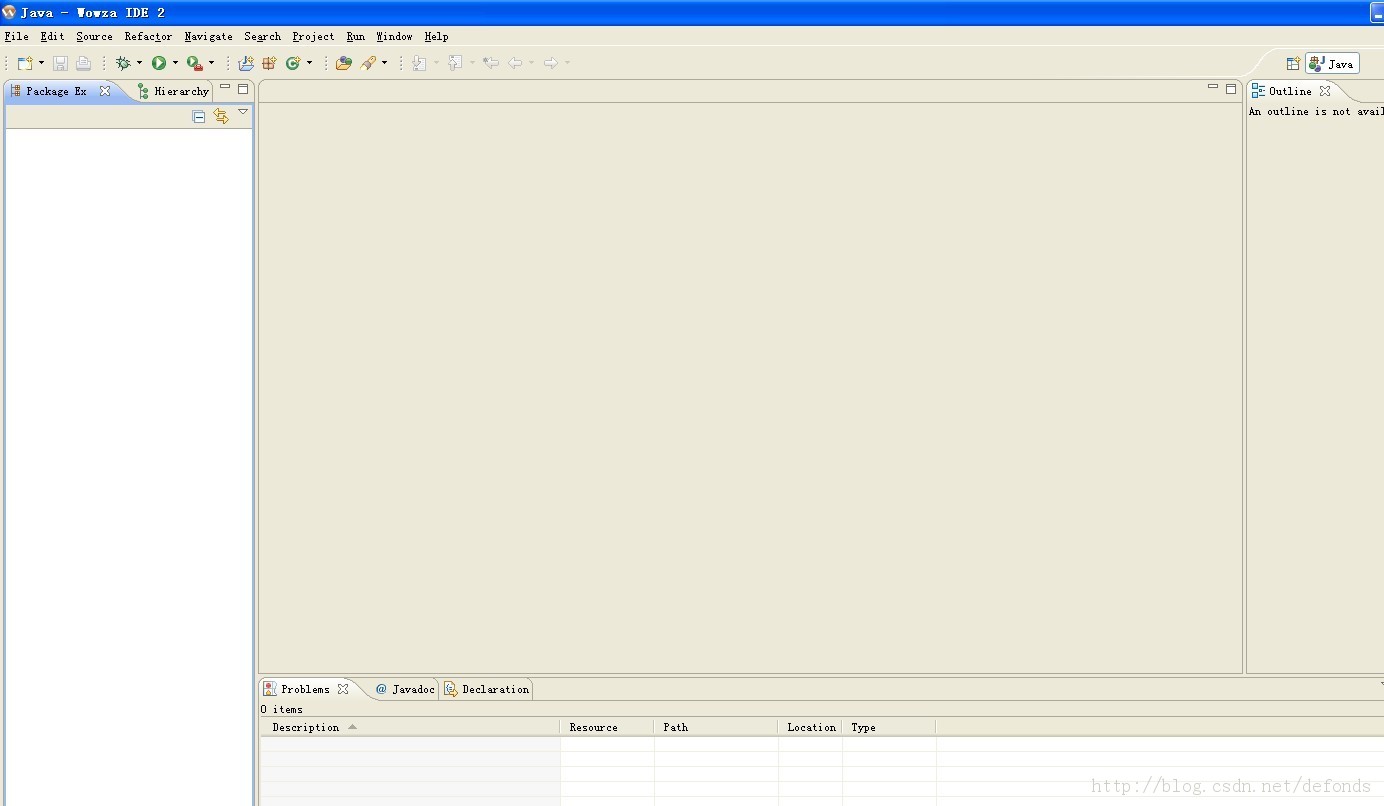Image resolution: width=1384 pixels, height=806 pixels.
Task: Click the New Java Package icon
Action: [x=269, y=63]
